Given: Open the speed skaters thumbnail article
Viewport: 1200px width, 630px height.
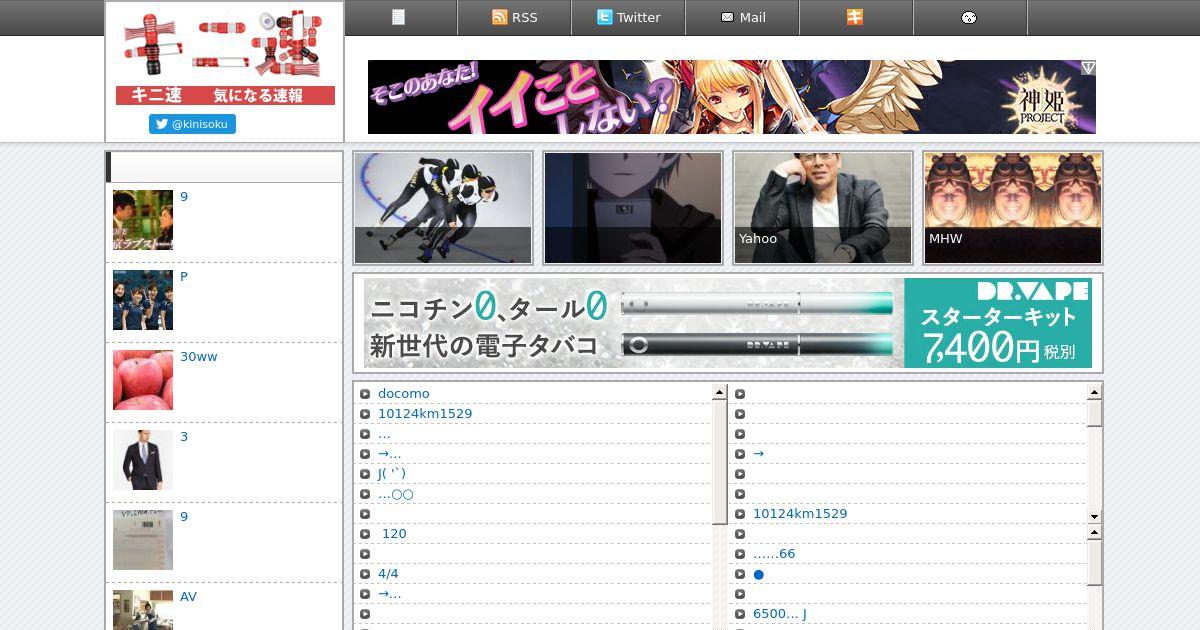Looking at the screenshot, I should 443,208.
